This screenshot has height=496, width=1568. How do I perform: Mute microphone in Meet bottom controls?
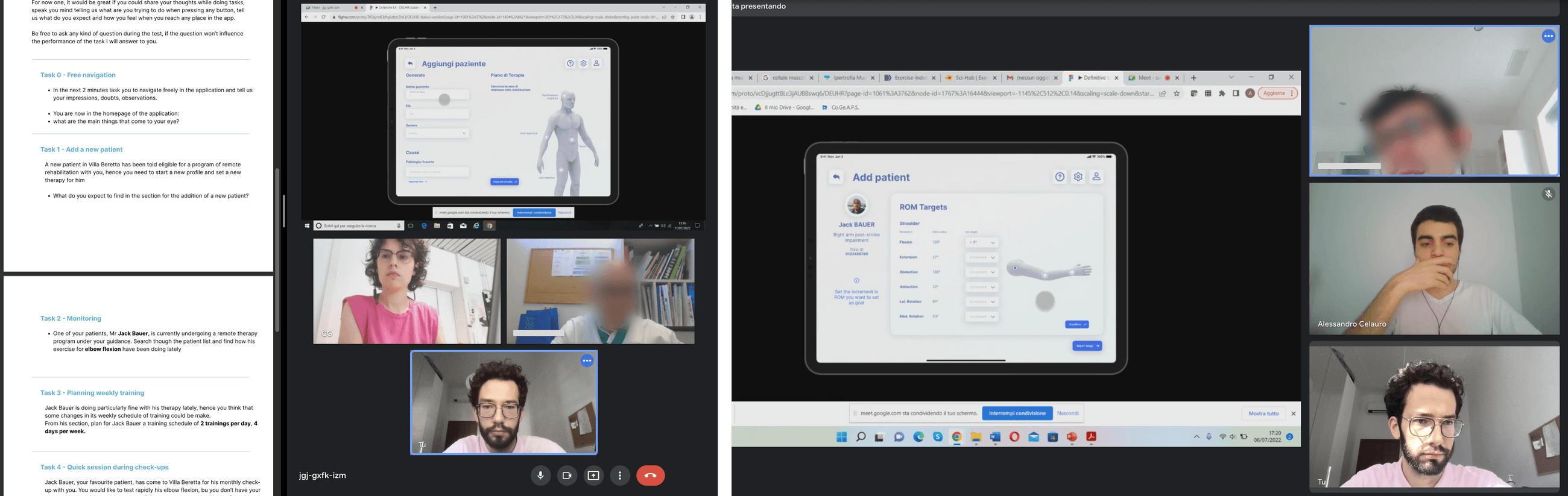(540, 476)
